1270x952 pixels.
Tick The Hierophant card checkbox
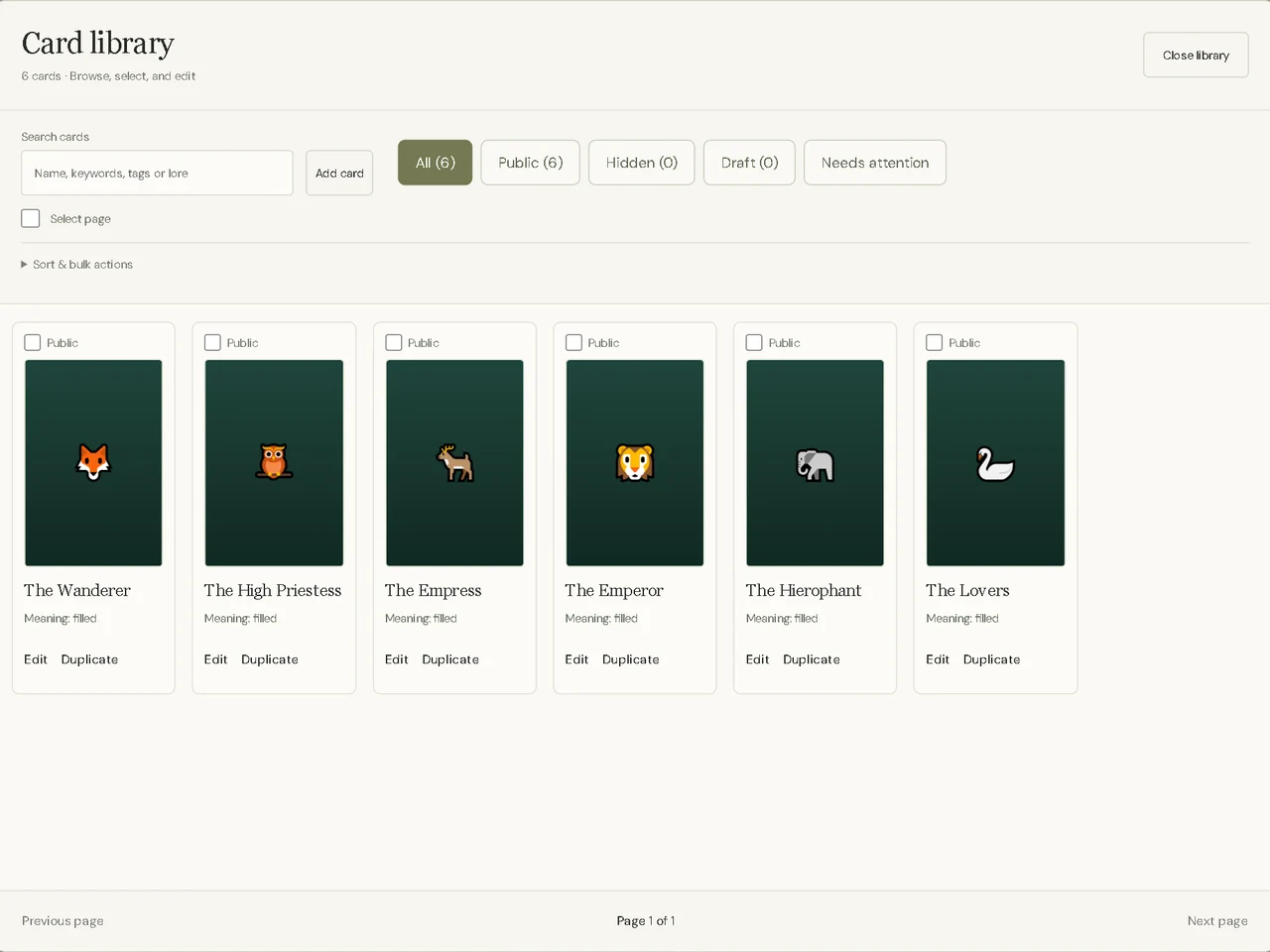(754, 342)
